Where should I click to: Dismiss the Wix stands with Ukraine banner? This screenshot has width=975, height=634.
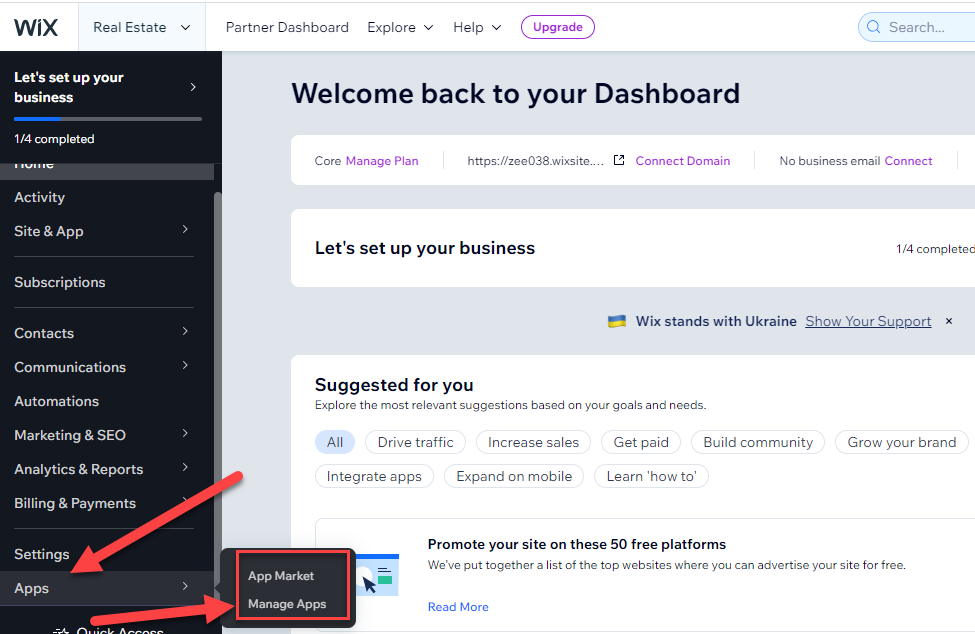pos(949,321)
